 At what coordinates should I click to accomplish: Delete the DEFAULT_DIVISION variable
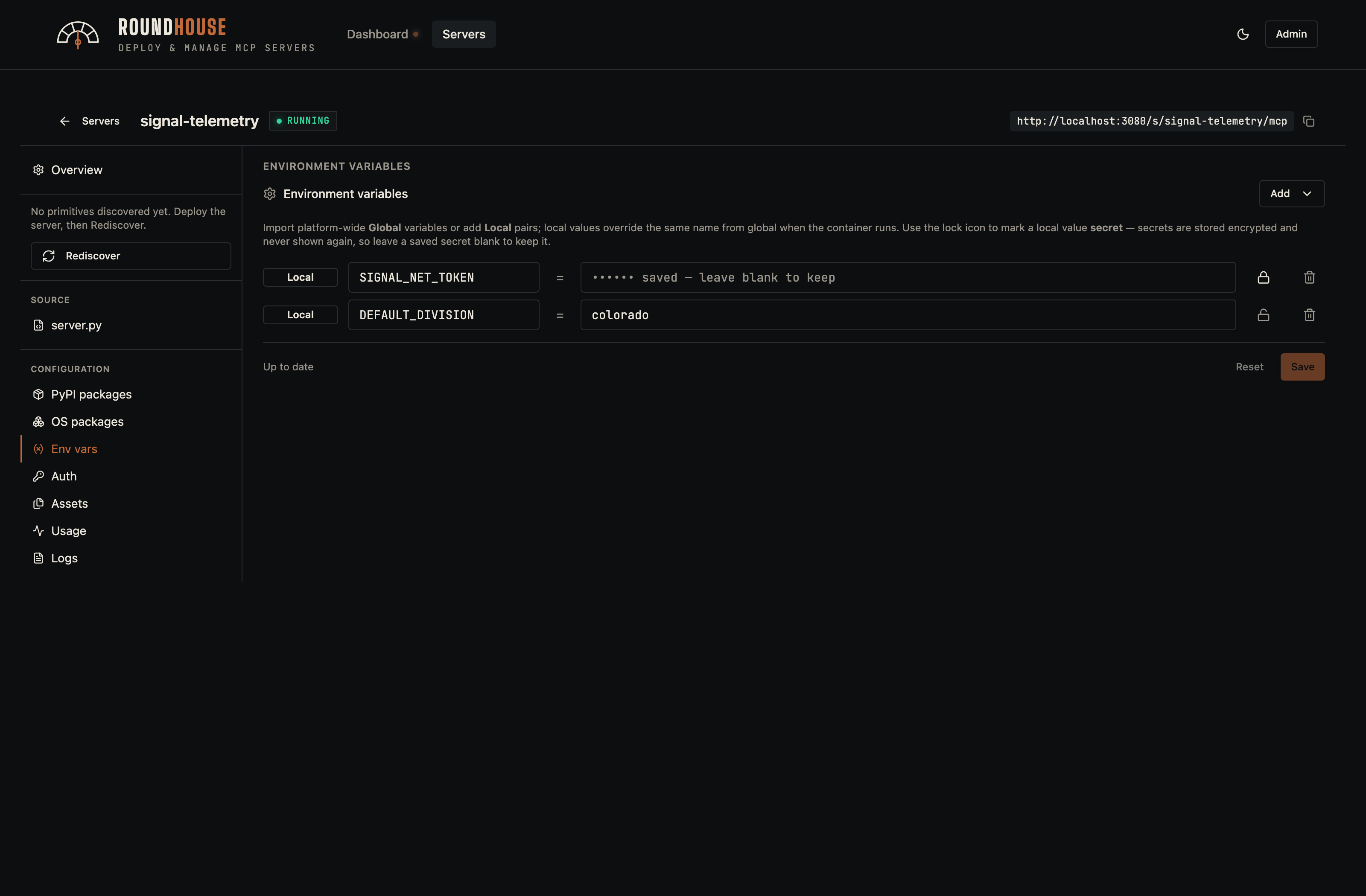click(x=1309, y=315)
